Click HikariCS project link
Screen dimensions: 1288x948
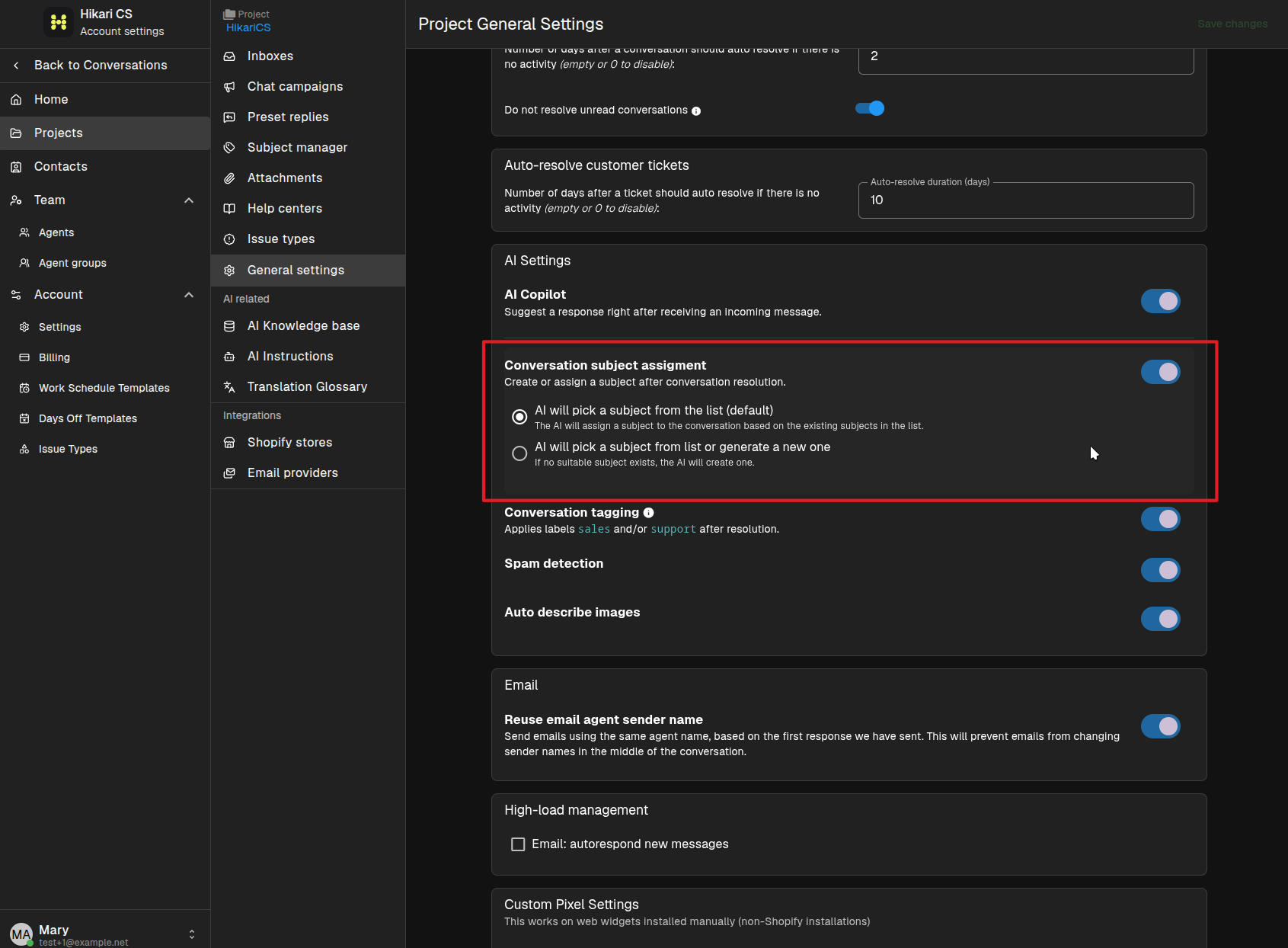(x=248, y=27)
